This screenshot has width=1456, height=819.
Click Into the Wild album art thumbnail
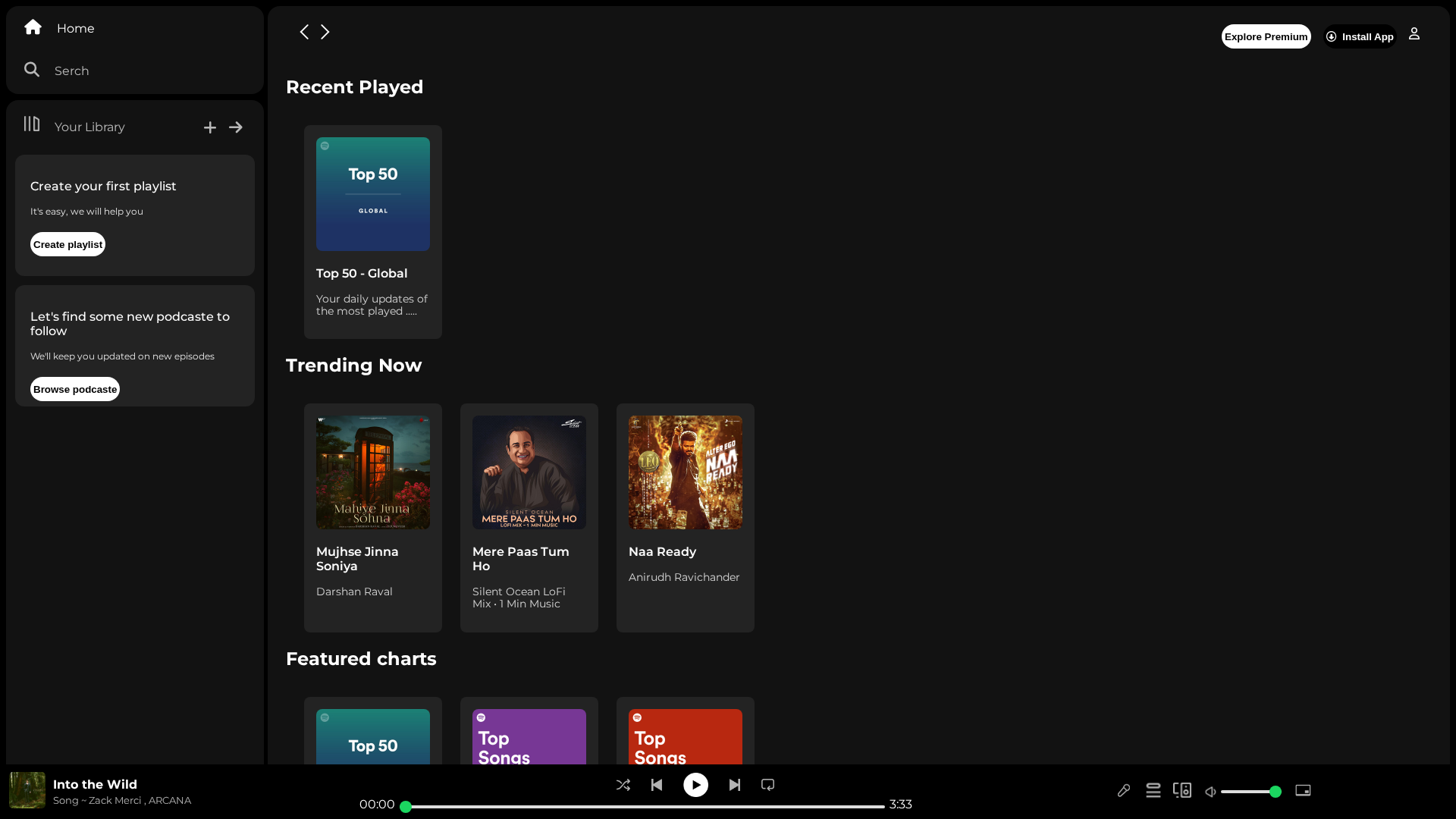tap(27, 790)
